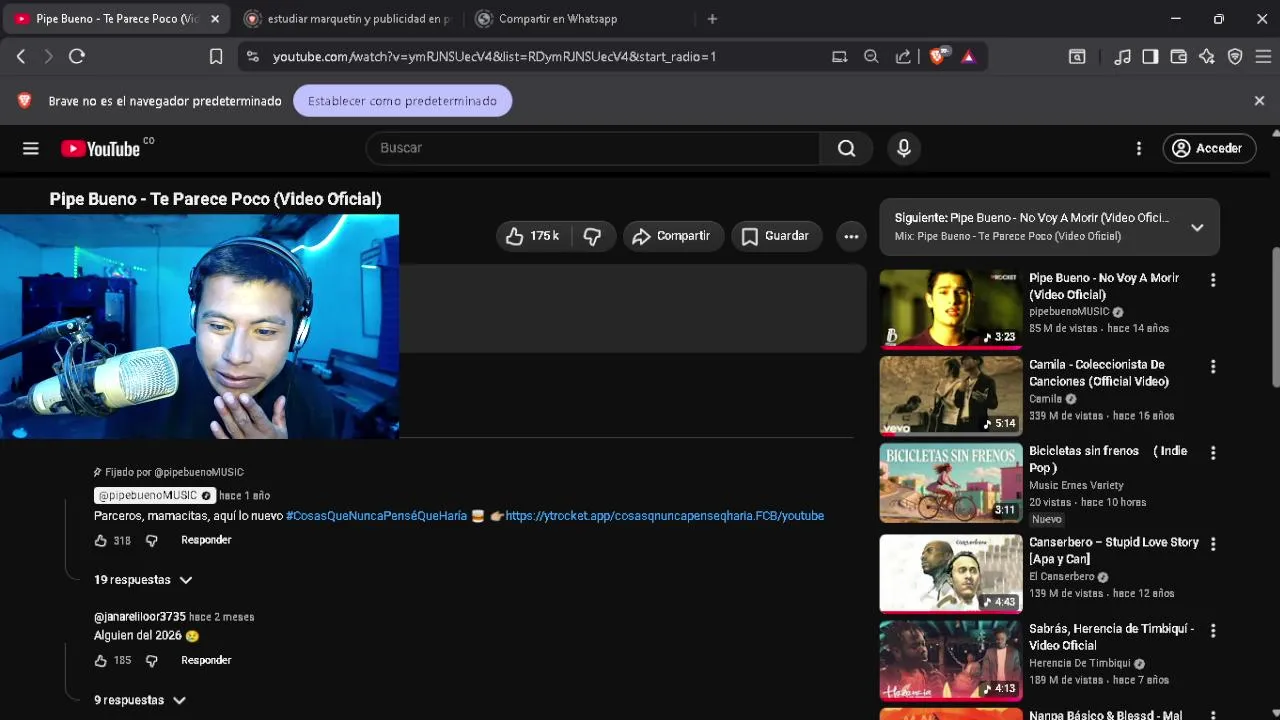The width and height of the screenshot is (1280, 720).
Task: Open the cast/install icon in address bar
Action: pyautogui.click(x=839, y=57)
